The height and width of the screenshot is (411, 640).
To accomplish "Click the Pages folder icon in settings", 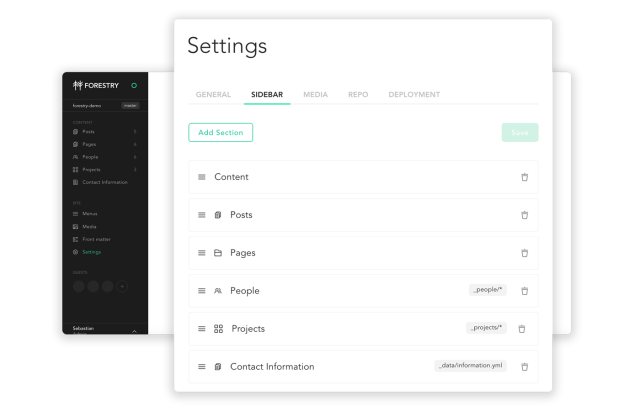I will click(218, 253).
